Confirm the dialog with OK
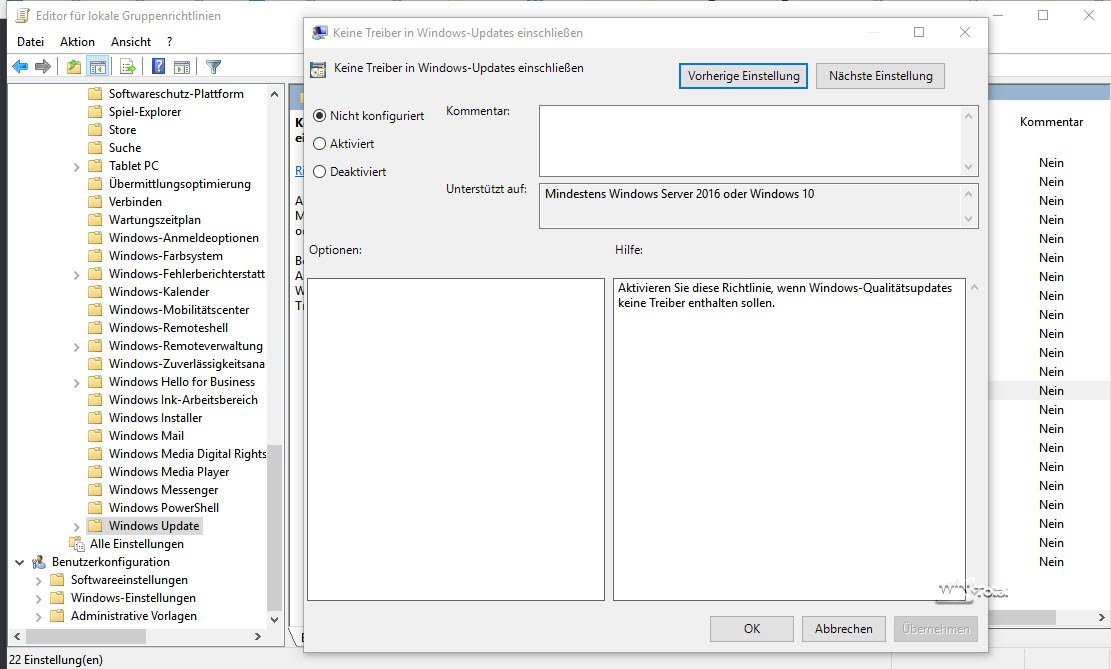 click(x=752, y=629)
